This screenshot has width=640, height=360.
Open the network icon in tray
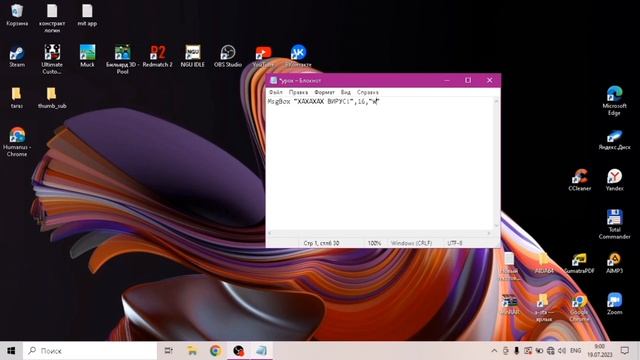coord(551,351)
